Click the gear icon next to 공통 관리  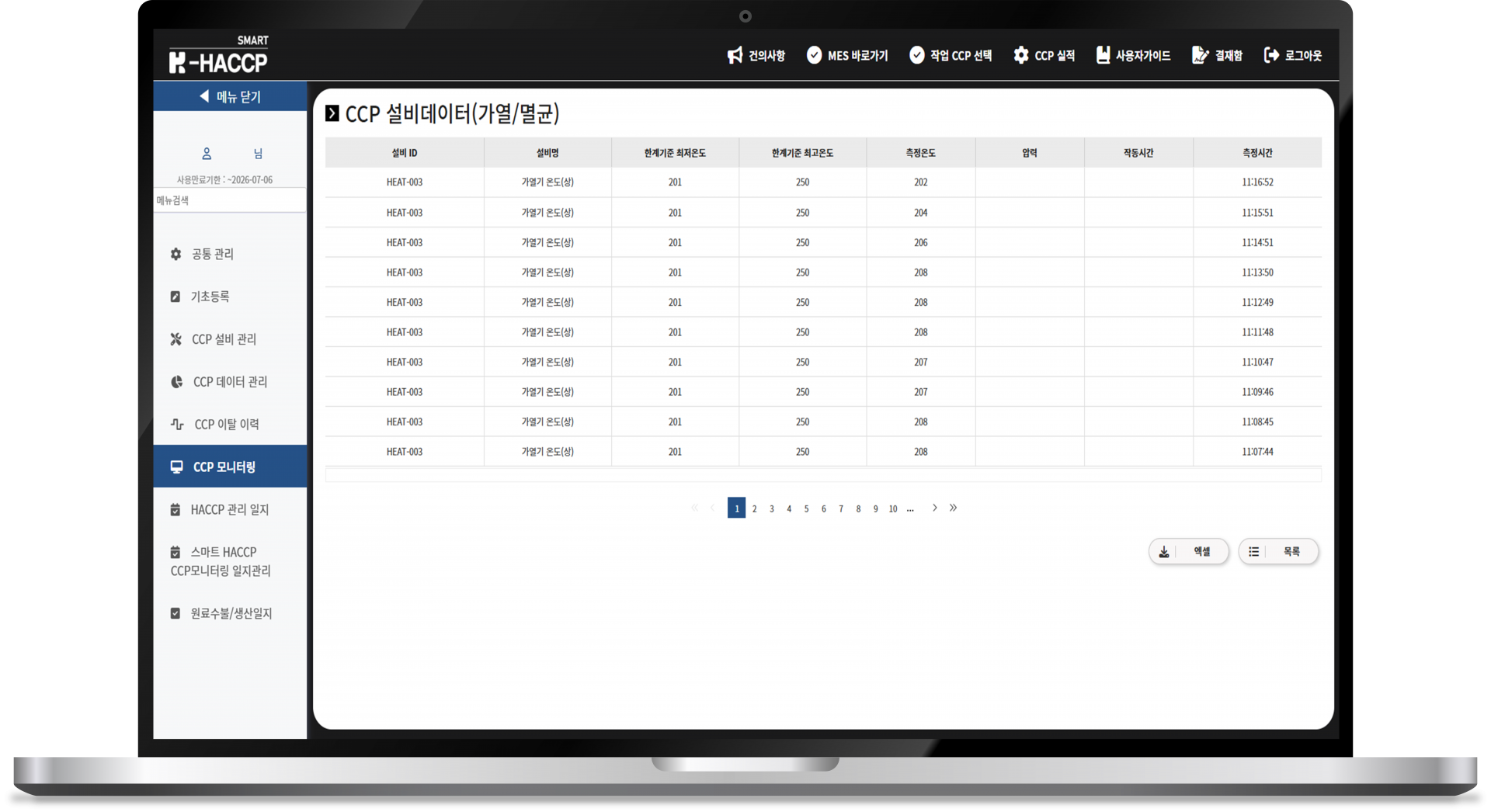click(176, 254)
